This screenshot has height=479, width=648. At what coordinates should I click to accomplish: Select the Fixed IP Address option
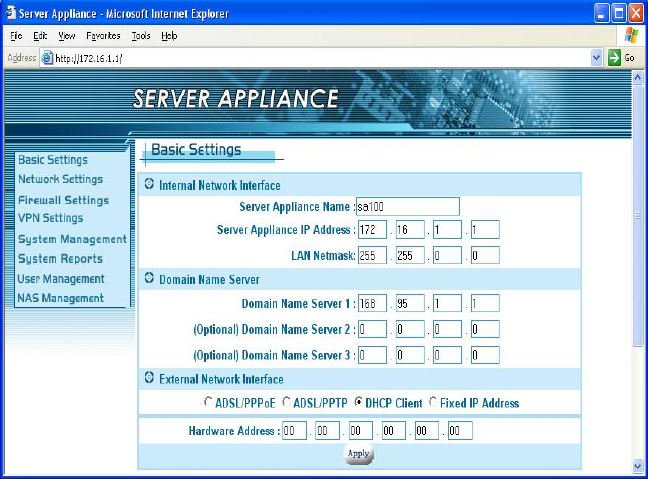click(433, 403)
